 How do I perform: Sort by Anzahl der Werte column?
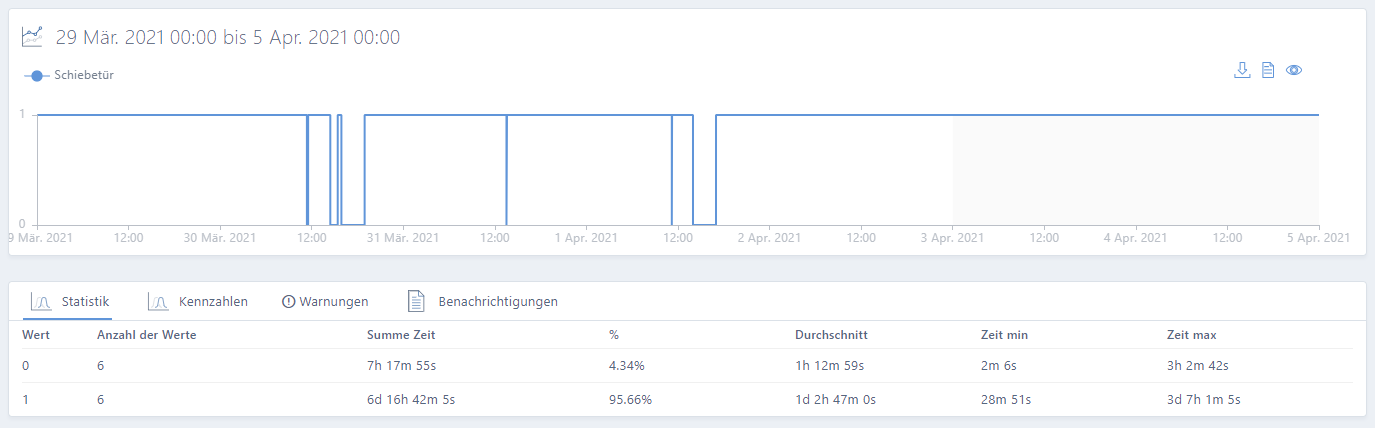point(146,334)
